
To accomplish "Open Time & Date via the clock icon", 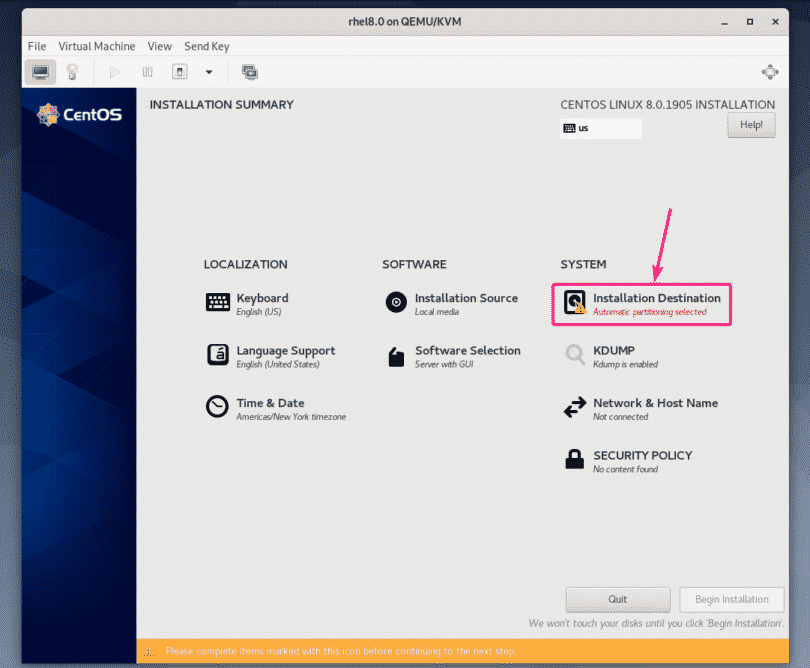I will pos(218,407).
